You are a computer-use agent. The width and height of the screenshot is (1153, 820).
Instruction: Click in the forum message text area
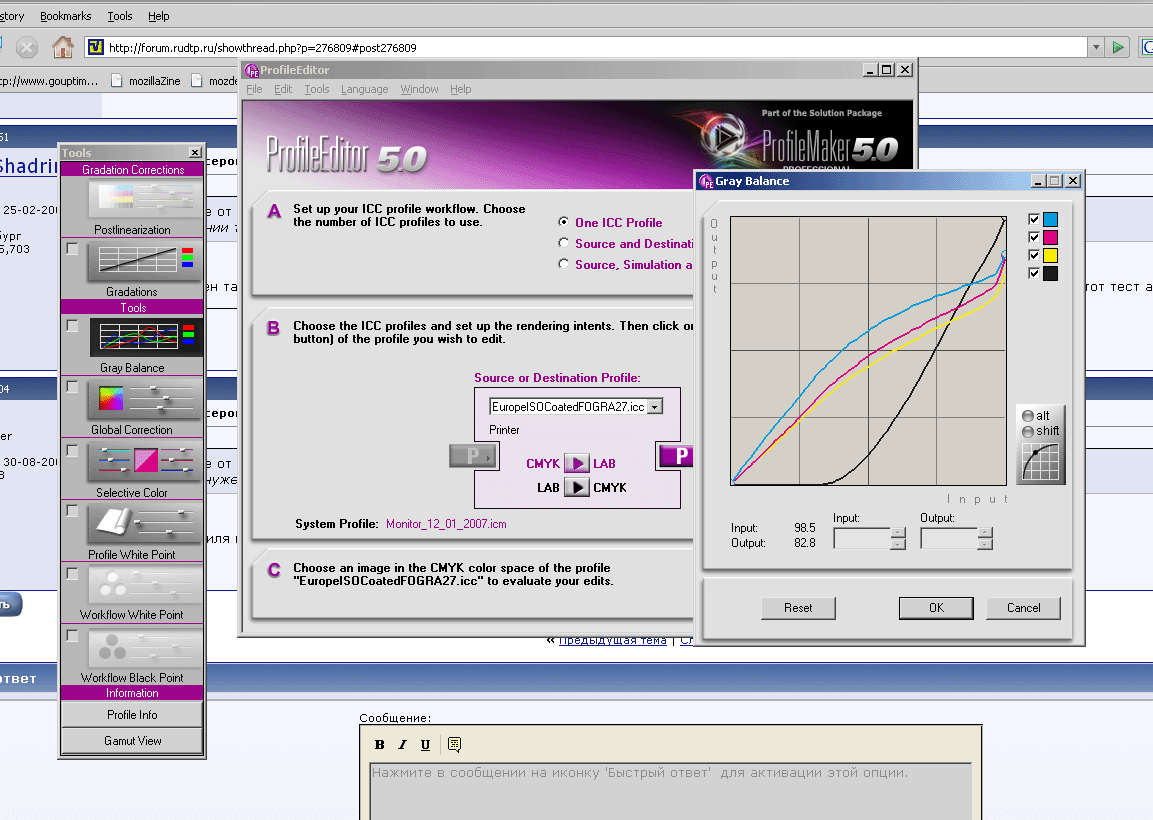[670, 791]
